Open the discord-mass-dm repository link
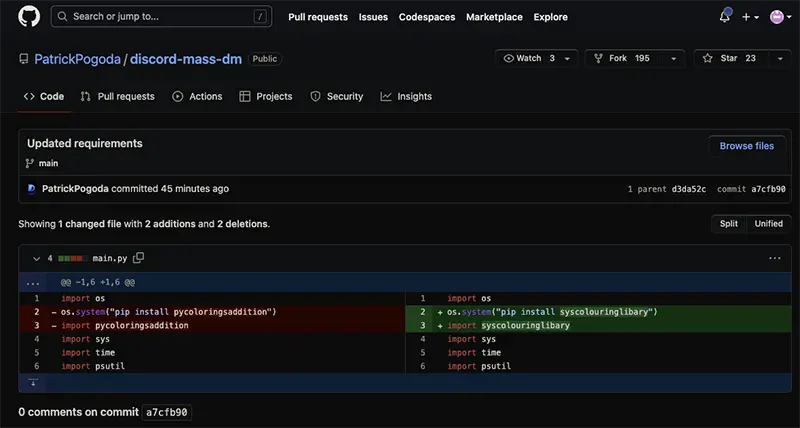Image resolution: width=800 pixels, height=428 pixels. coord(186,59)
